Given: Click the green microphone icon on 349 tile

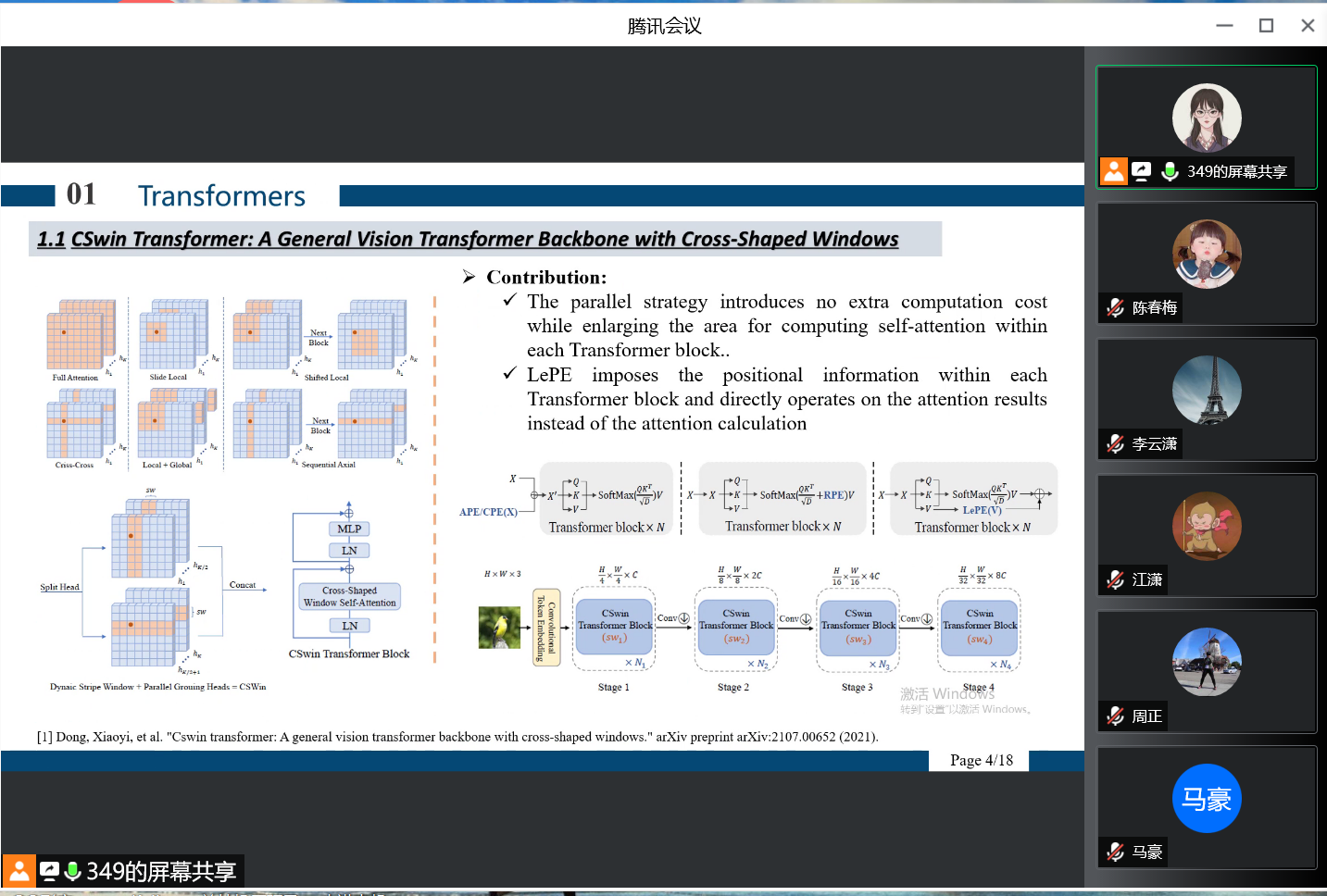Looking at the screenshot, I should 1170,171.
